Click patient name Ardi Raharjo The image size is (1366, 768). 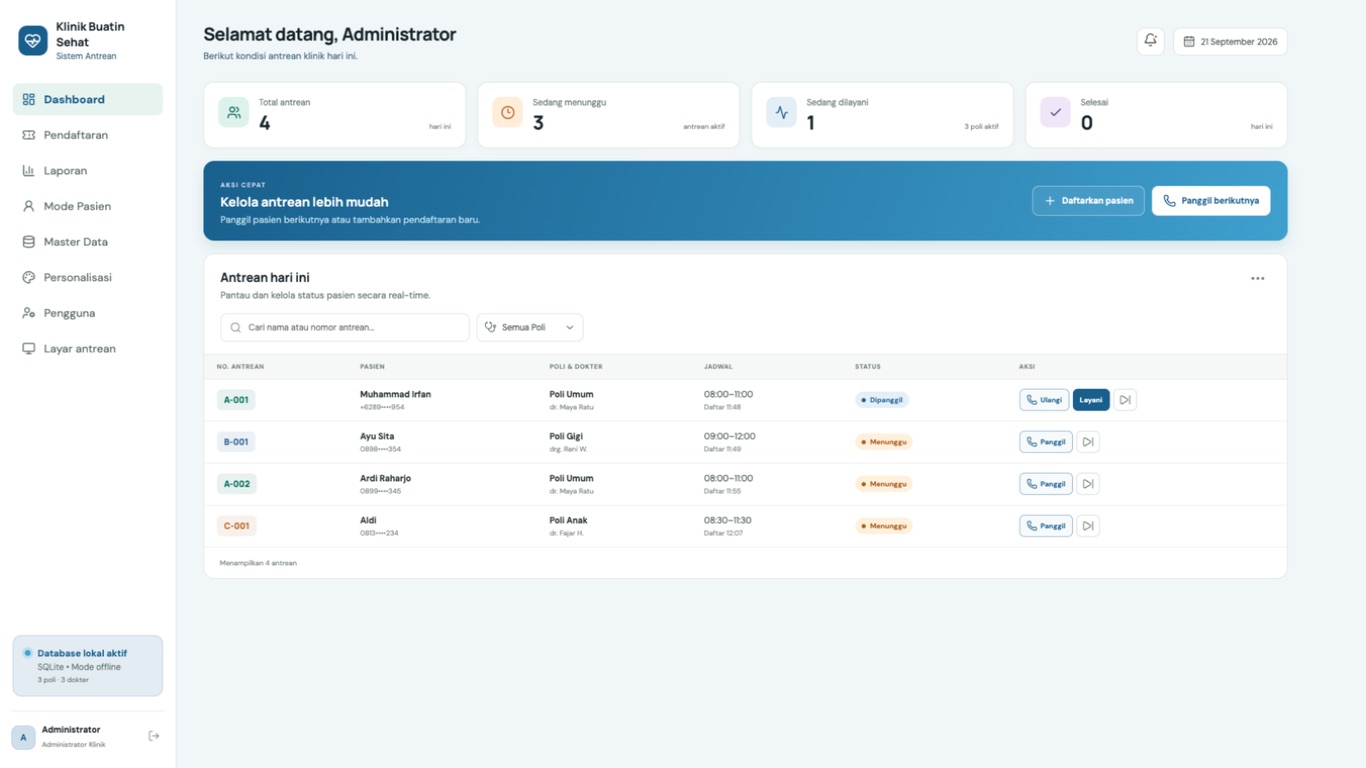pyautogui.click(x=385, y=478)
